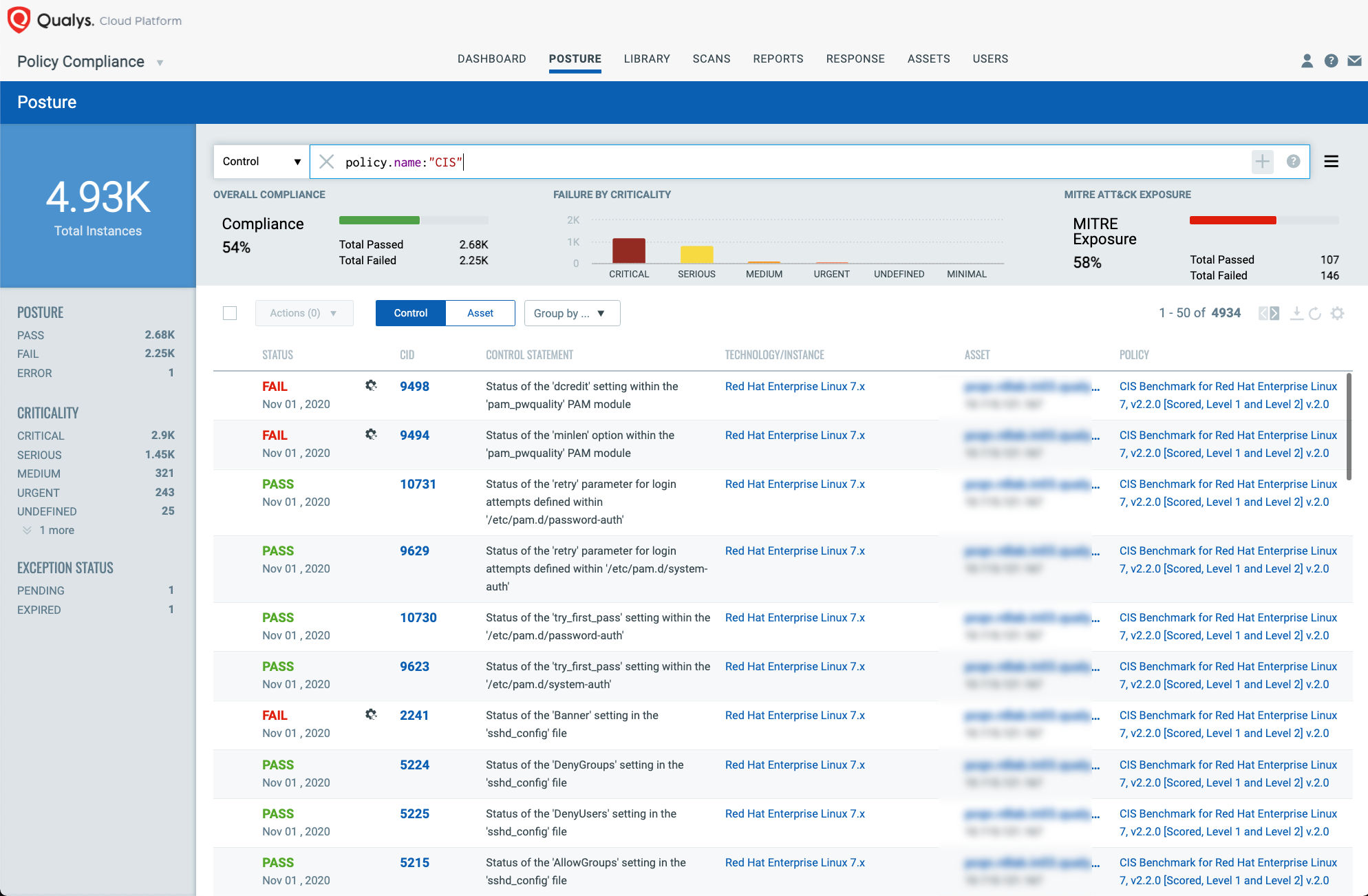Expand '1 more' criticality filters
The image size is (1368, 896).
coord(49,530)
